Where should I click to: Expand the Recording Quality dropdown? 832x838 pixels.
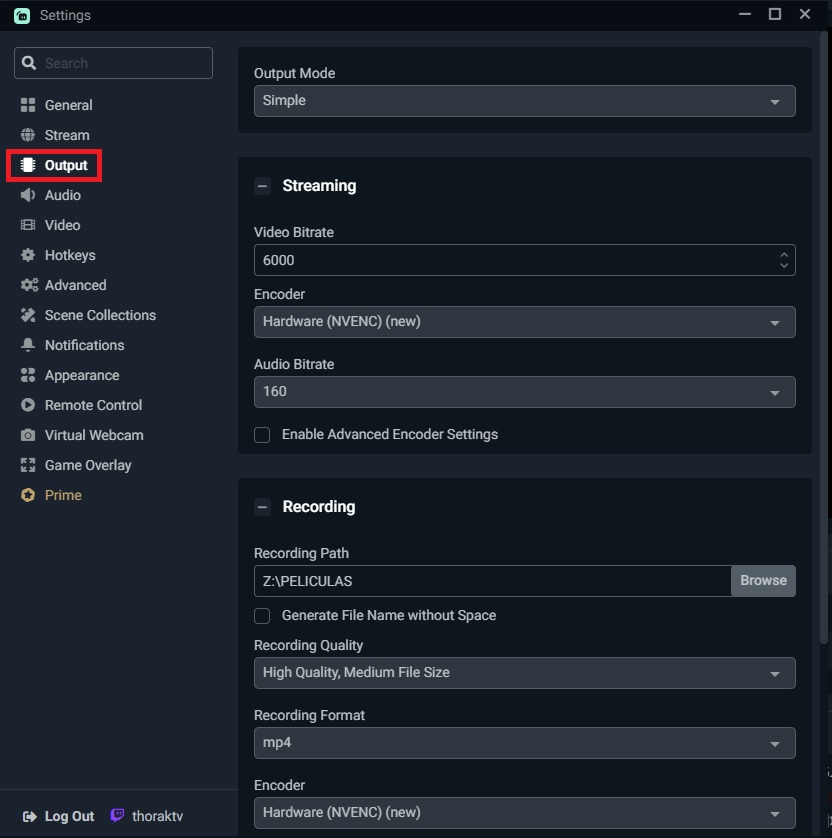coord(524,673)
